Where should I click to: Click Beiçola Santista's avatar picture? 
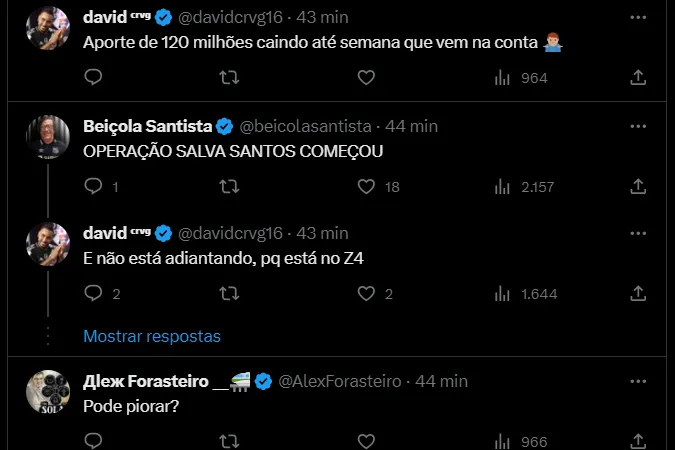click(47, 136)
